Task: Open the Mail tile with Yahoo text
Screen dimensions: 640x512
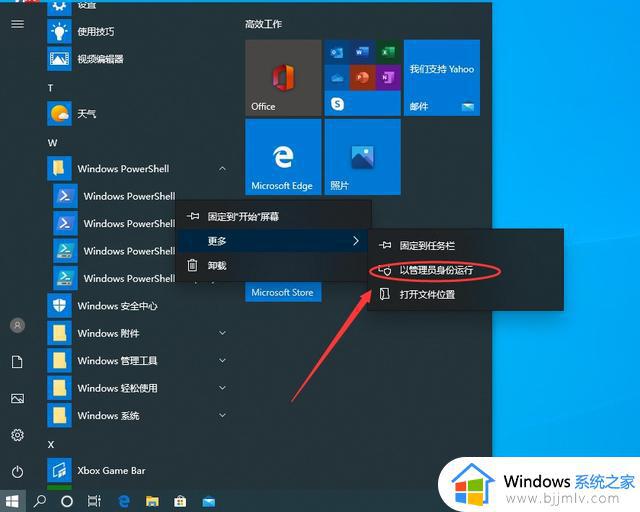Action: pos(442,78)
